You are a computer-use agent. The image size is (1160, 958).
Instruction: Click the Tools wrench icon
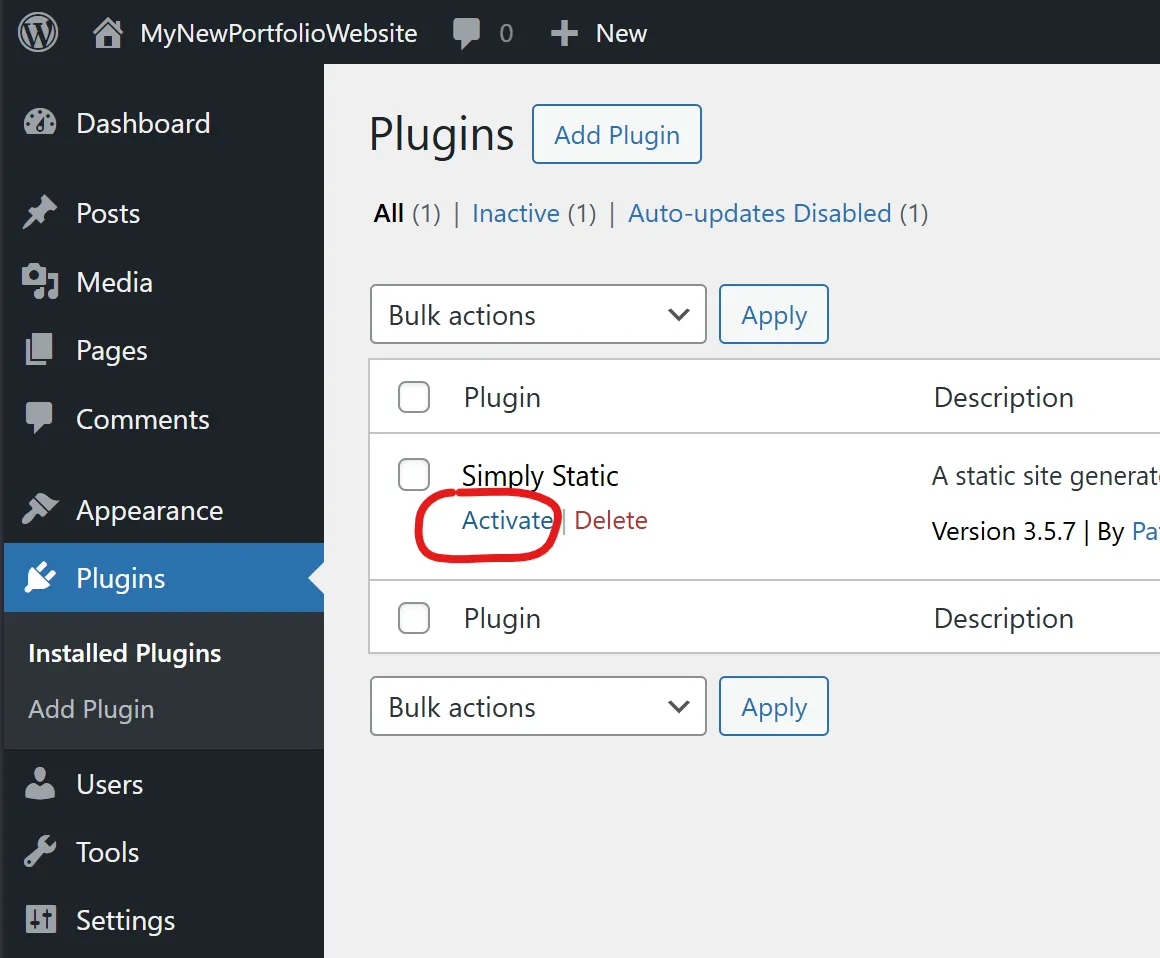point(40,852)
